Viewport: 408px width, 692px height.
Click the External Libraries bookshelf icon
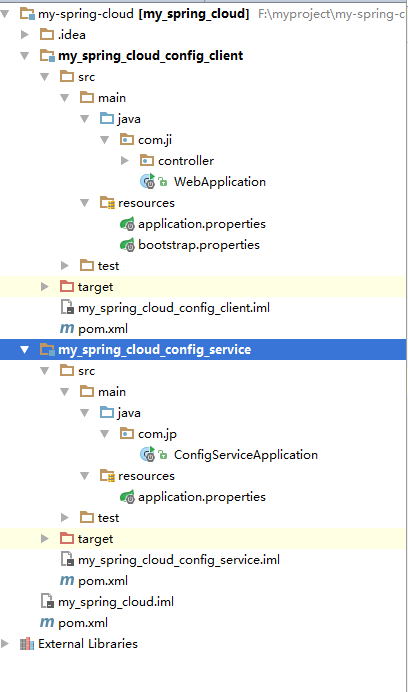coord(27,644)
